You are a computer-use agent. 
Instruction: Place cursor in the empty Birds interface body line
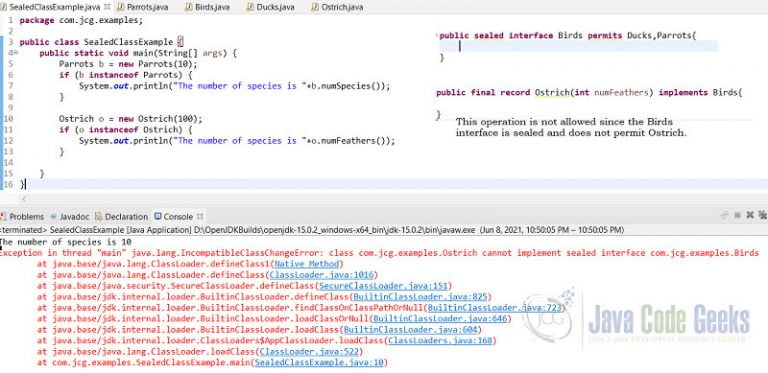[578, 46]
